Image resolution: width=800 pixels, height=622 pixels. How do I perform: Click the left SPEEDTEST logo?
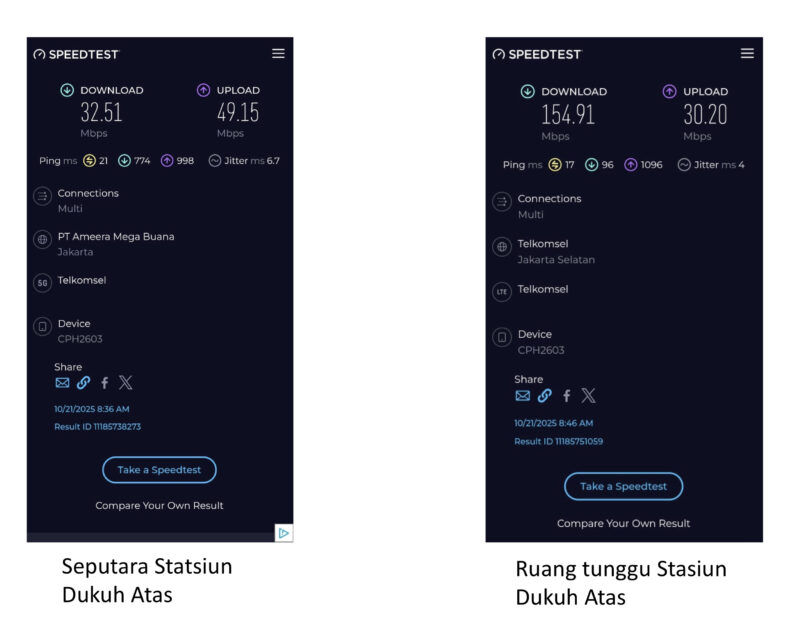click(x=76, y=54)
